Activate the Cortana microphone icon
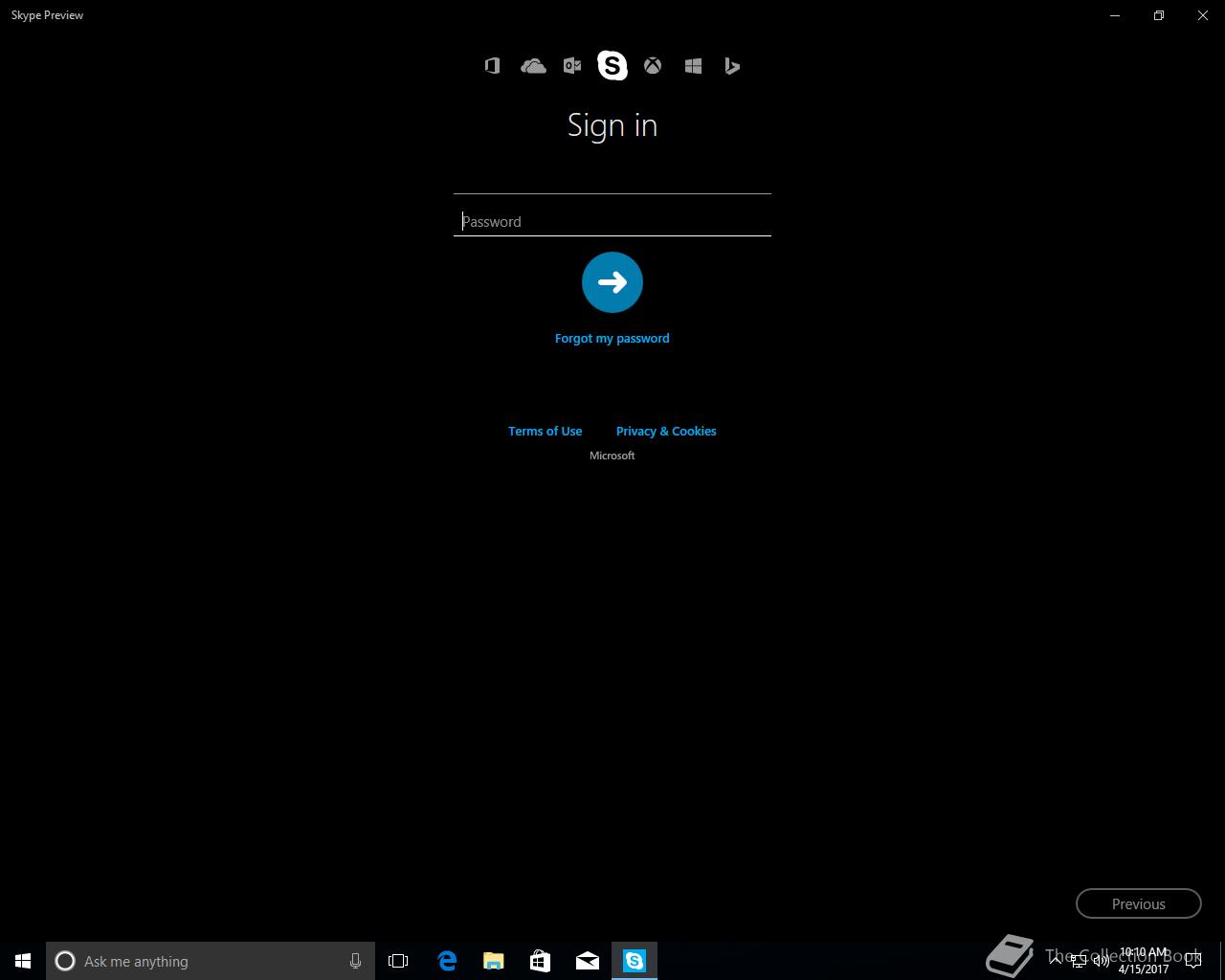Image resolution: width=1225 pixels, height=980 pixels. click(x=355, y=961)
